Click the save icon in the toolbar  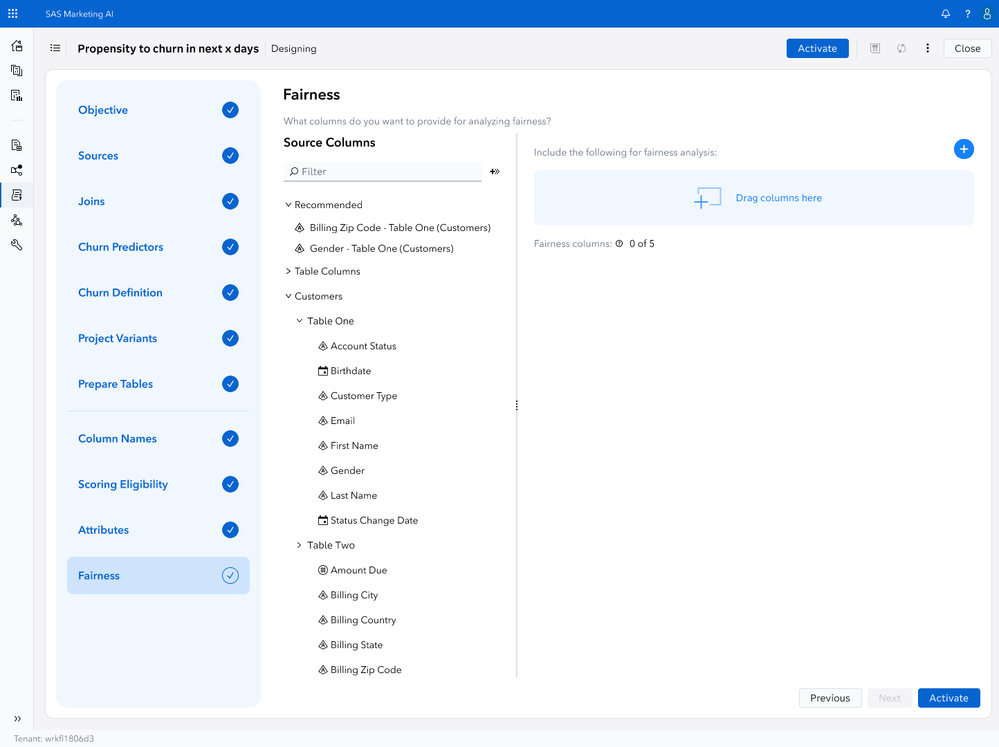pos(874,47)
